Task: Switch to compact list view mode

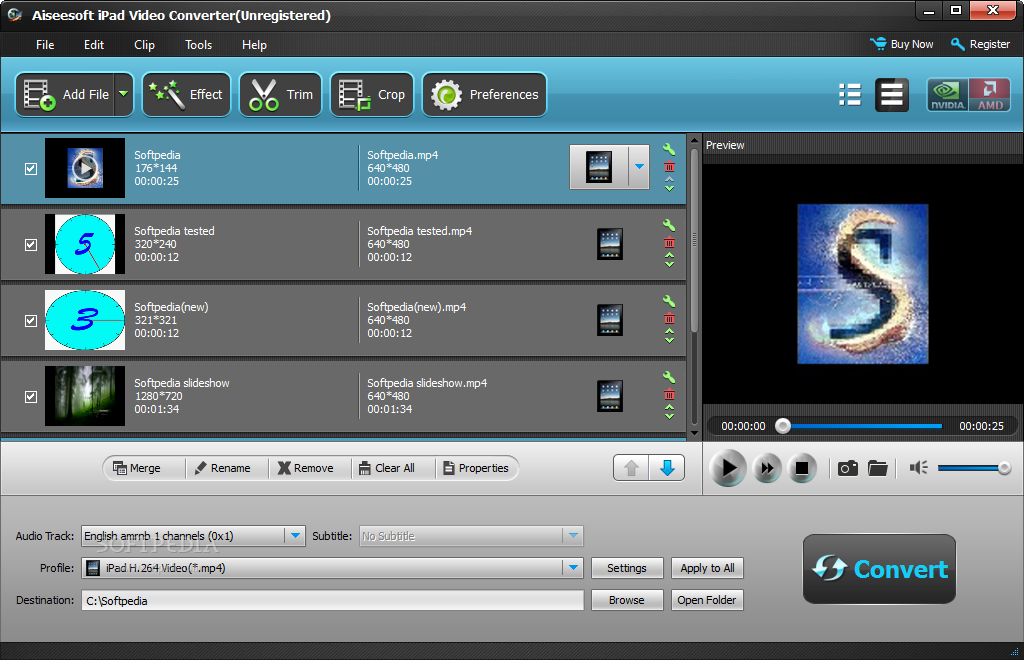Action: (850, 95)
